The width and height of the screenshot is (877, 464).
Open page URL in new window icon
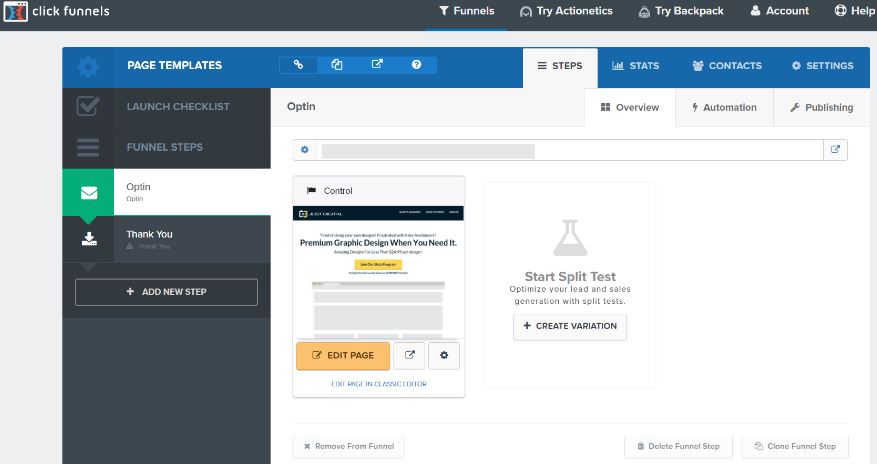point(835,149)
